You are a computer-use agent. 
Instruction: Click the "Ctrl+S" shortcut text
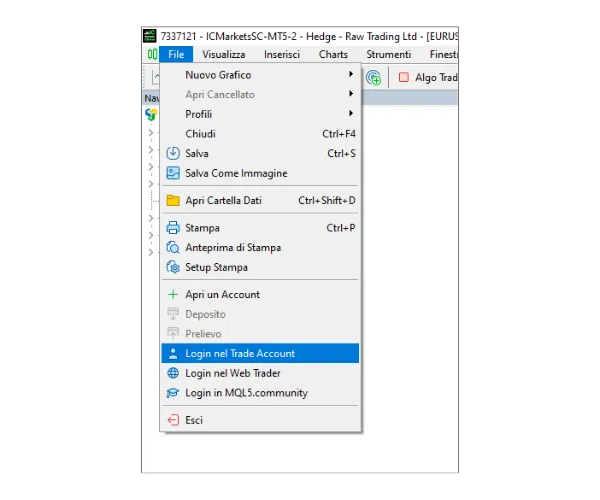coord(341,153)
